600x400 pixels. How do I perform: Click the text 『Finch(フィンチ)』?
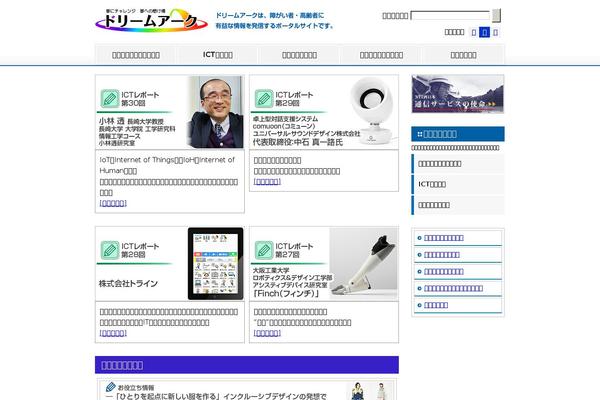pyautogui.click(x=286, y=294)
